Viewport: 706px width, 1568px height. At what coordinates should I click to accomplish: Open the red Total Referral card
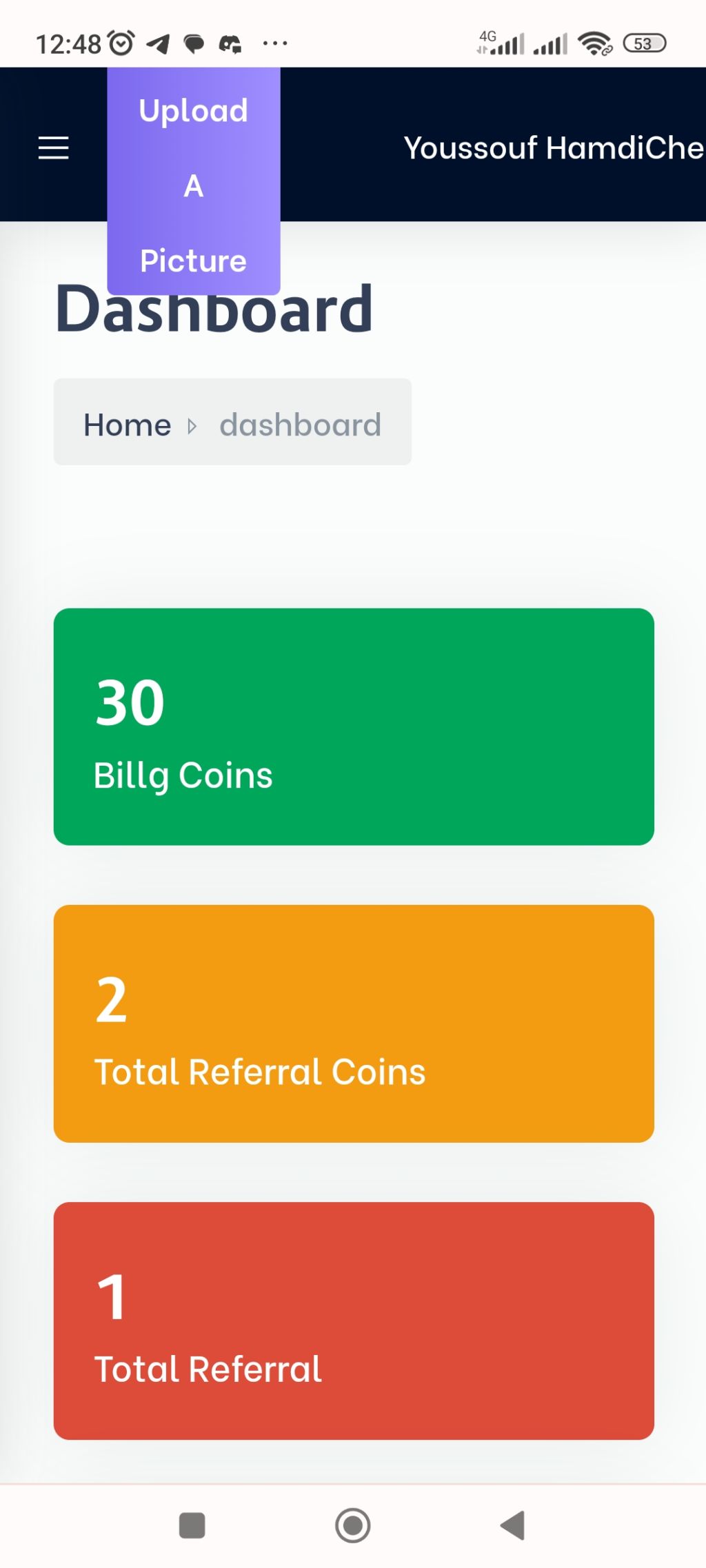click(354, 1321)
